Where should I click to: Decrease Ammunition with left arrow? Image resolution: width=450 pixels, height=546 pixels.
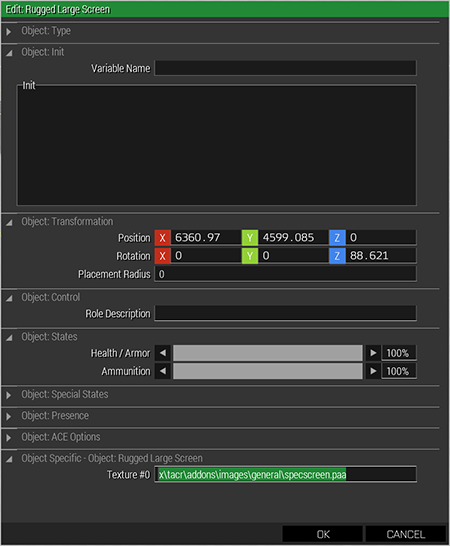point(163,371)
